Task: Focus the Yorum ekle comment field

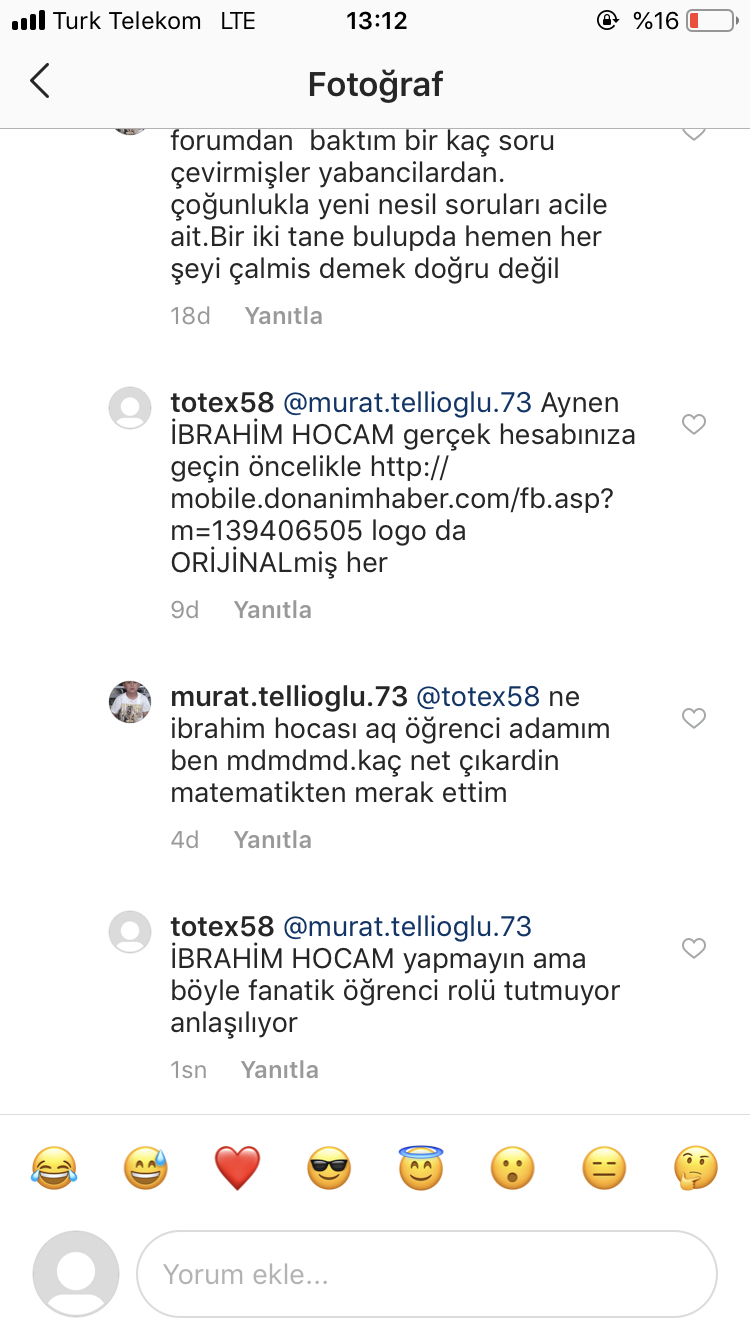Action: point(427,1274)
